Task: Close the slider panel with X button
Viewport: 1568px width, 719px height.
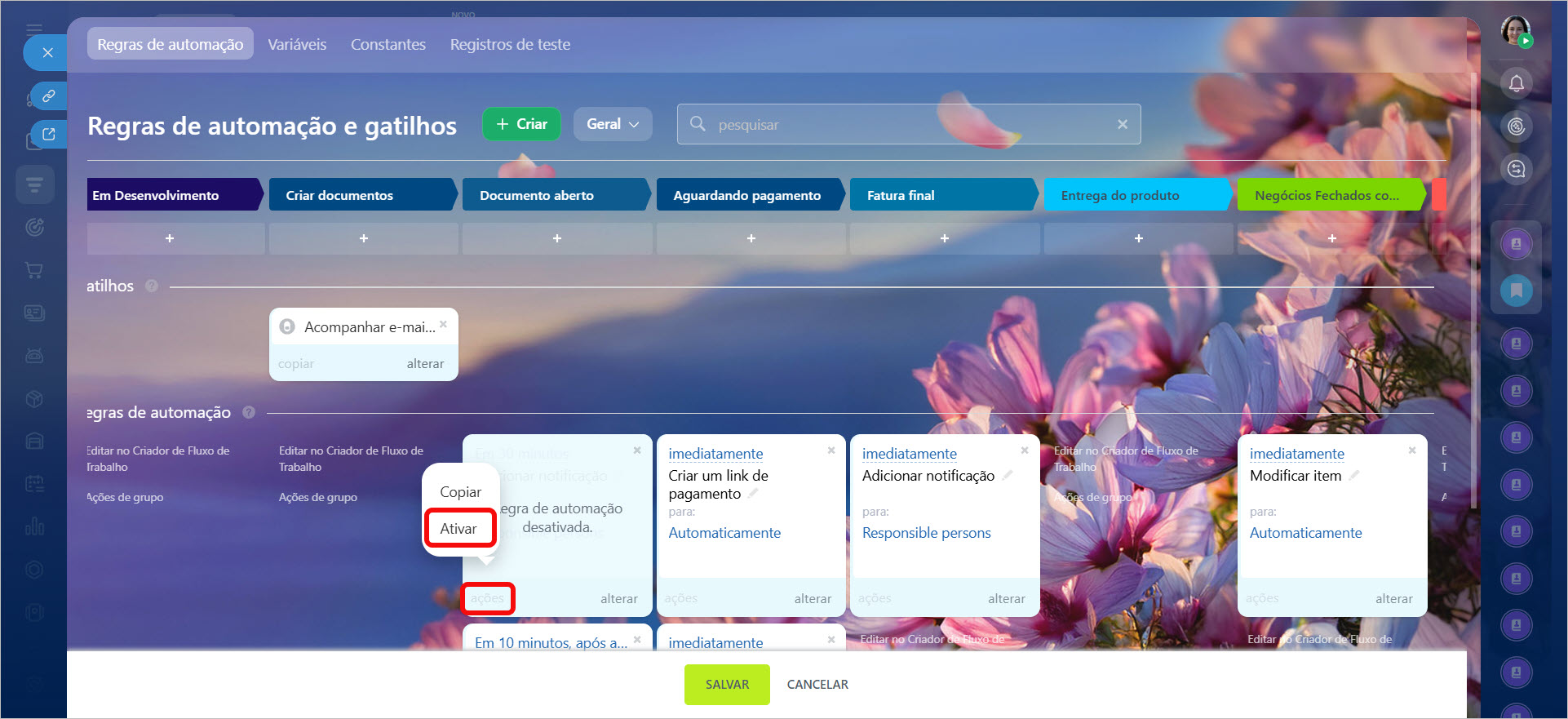Action: pyautogui.click(x=47, y=53)
